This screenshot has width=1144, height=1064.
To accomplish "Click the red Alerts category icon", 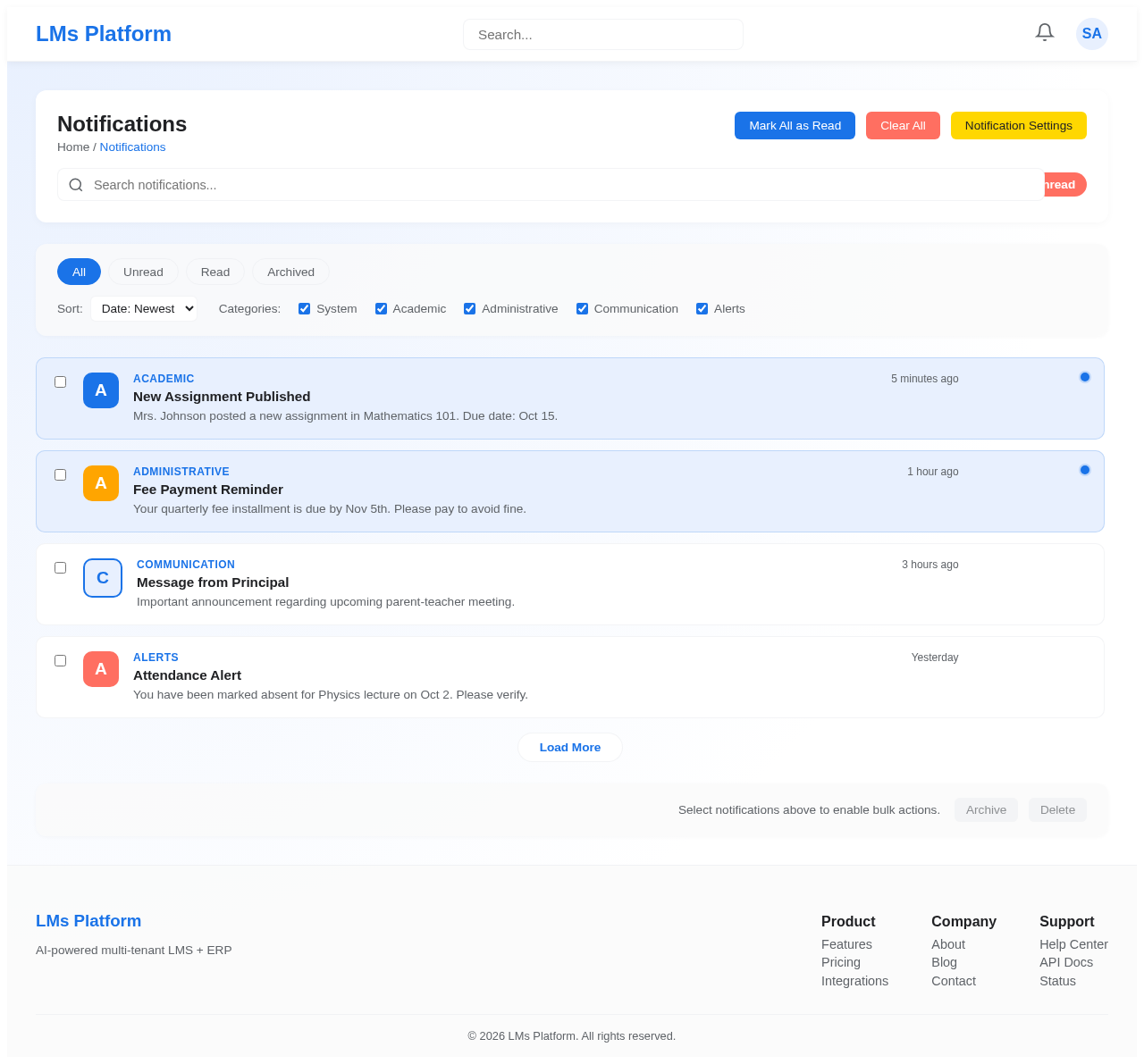I will (101, 669).
